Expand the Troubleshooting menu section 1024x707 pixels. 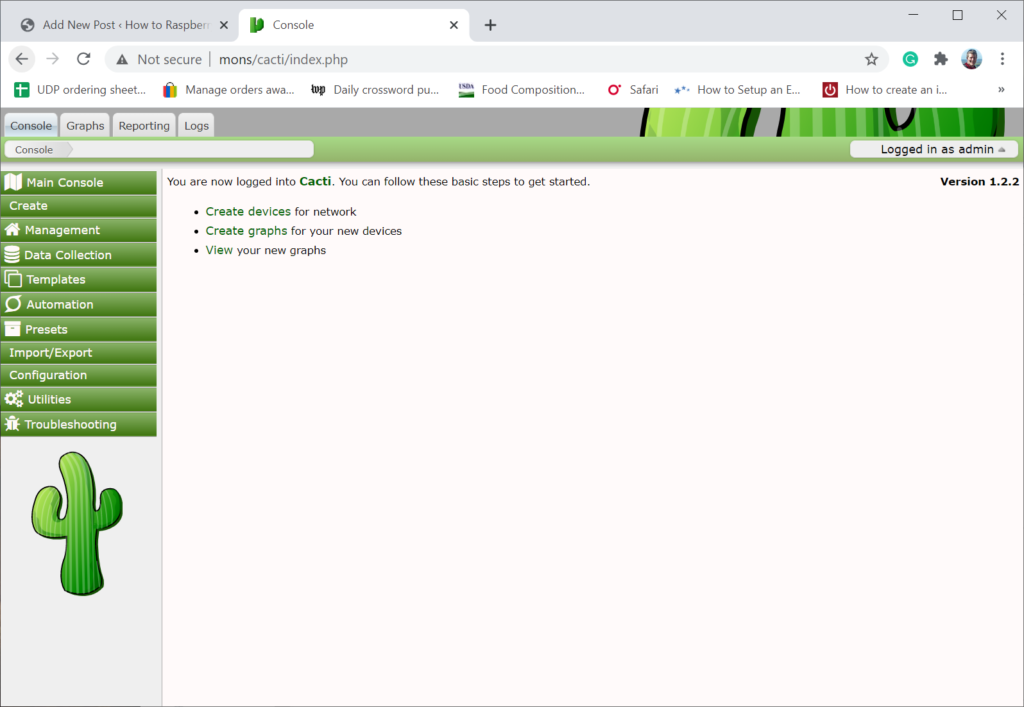(79, 424)
